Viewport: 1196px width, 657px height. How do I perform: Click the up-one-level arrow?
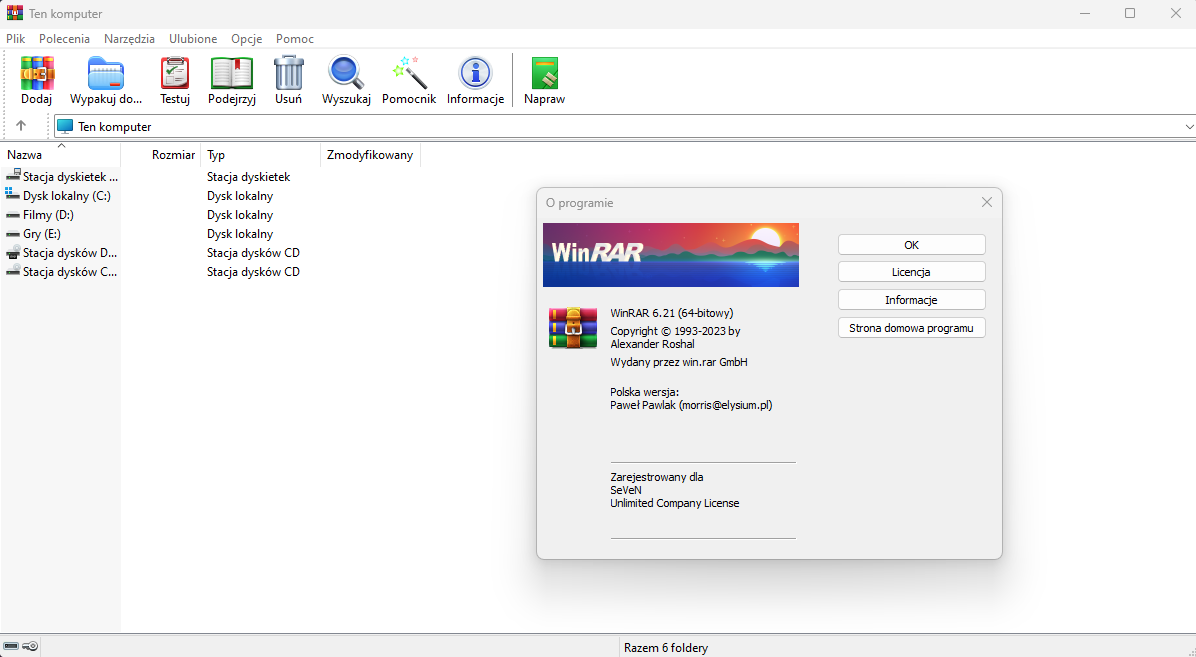pyautogui.click(x=21, y=126)
